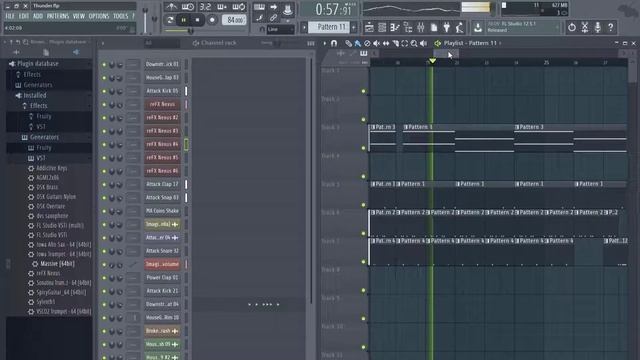
Task: Mute the reFX Nexus #2 channel
Action: pyautogui.click(x=104, y=118)
